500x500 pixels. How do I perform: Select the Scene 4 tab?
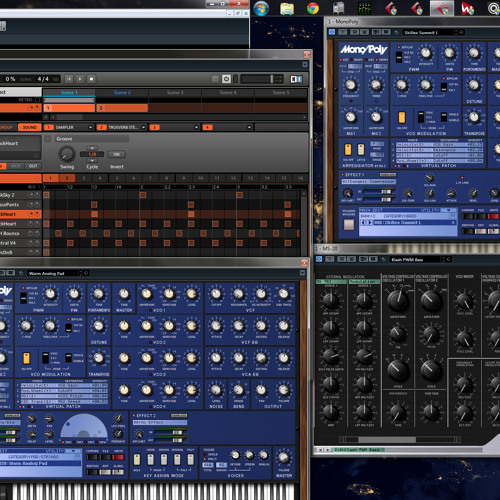coord(228,93)
